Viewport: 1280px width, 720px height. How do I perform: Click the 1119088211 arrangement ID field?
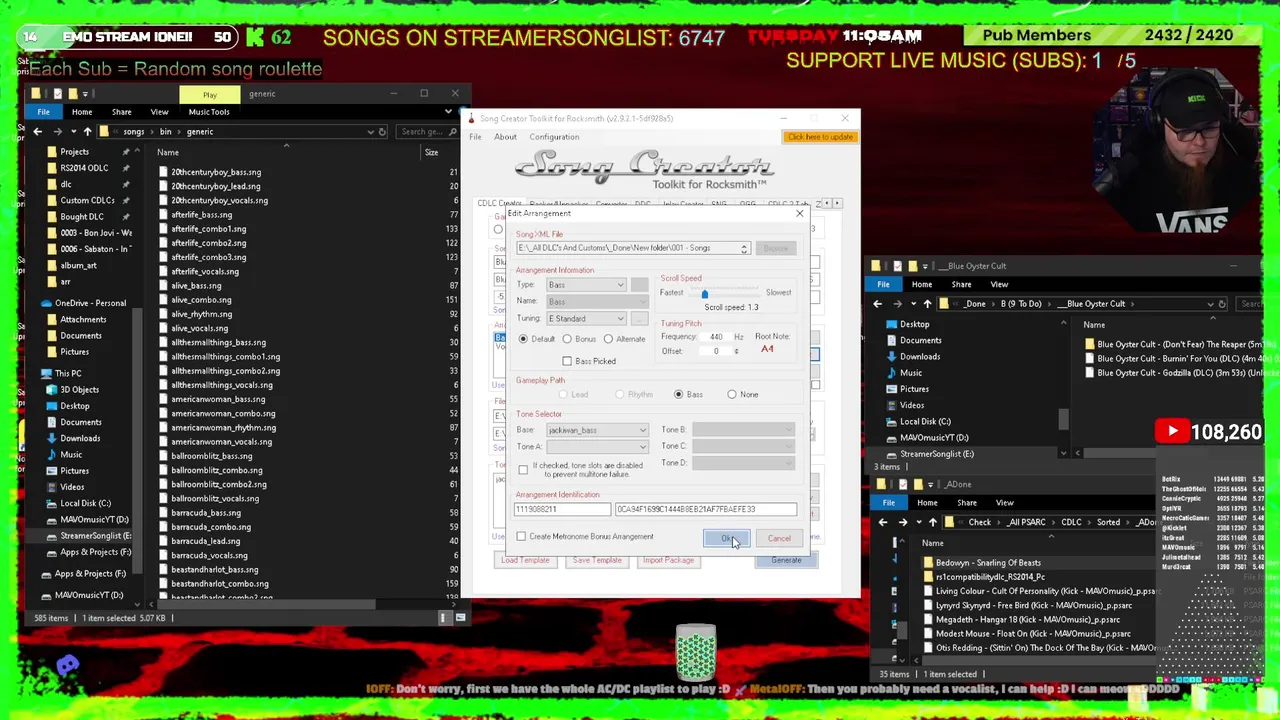coord(562,509)
